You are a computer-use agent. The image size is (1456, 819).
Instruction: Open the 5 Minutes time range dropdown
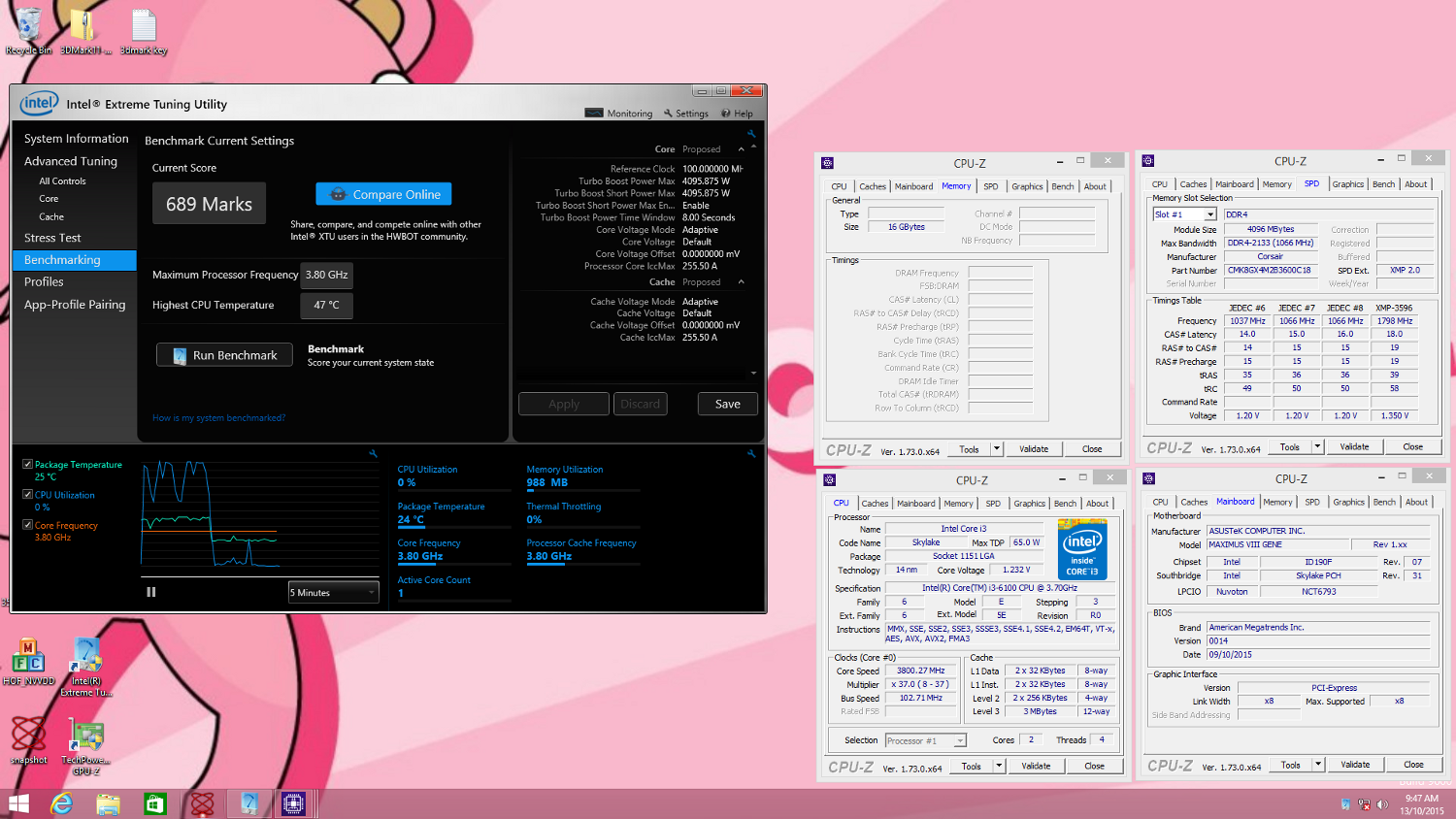pos(333,592)
